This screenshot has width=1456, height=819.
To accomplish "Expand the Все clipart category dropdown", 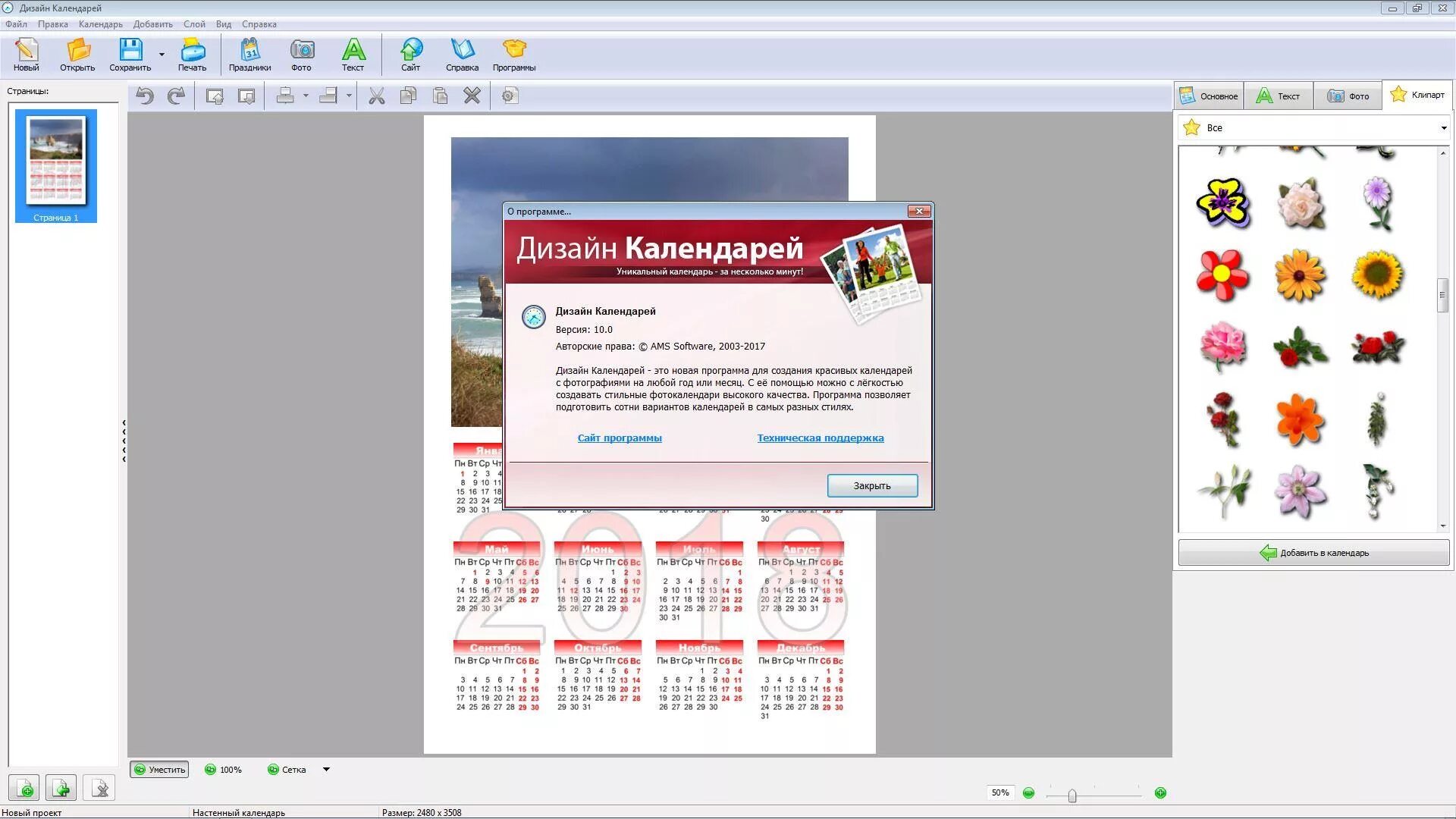I will (x=1443, y=128).
